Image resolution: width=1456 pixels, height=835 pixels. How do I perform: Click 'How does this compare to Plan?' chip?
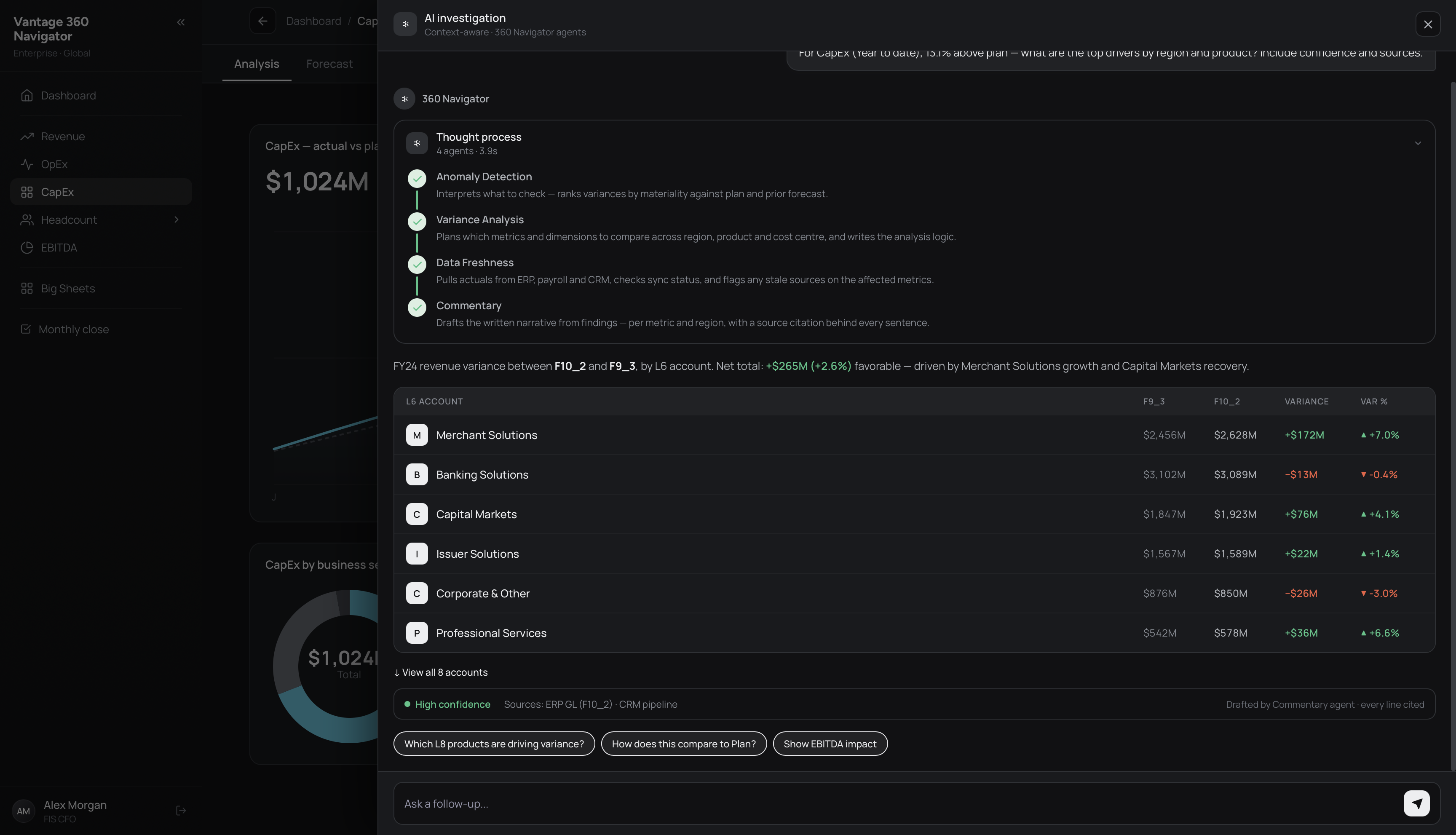[x=684, y=744]
